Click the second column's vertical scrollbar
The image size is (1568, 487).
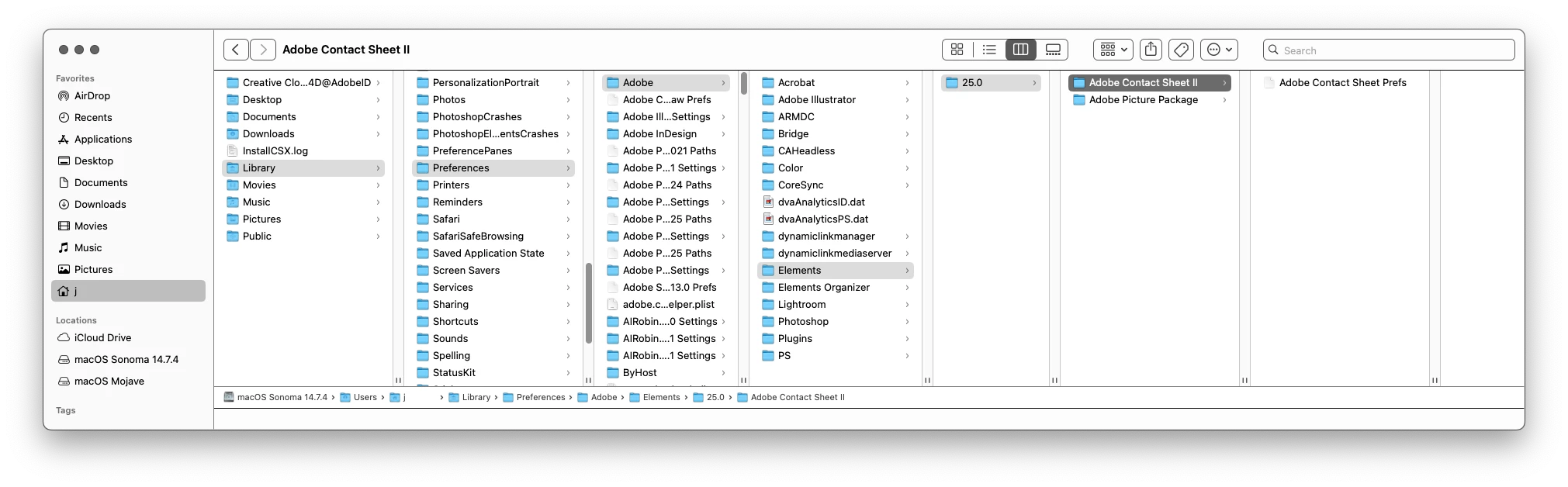tap(589, 303)
